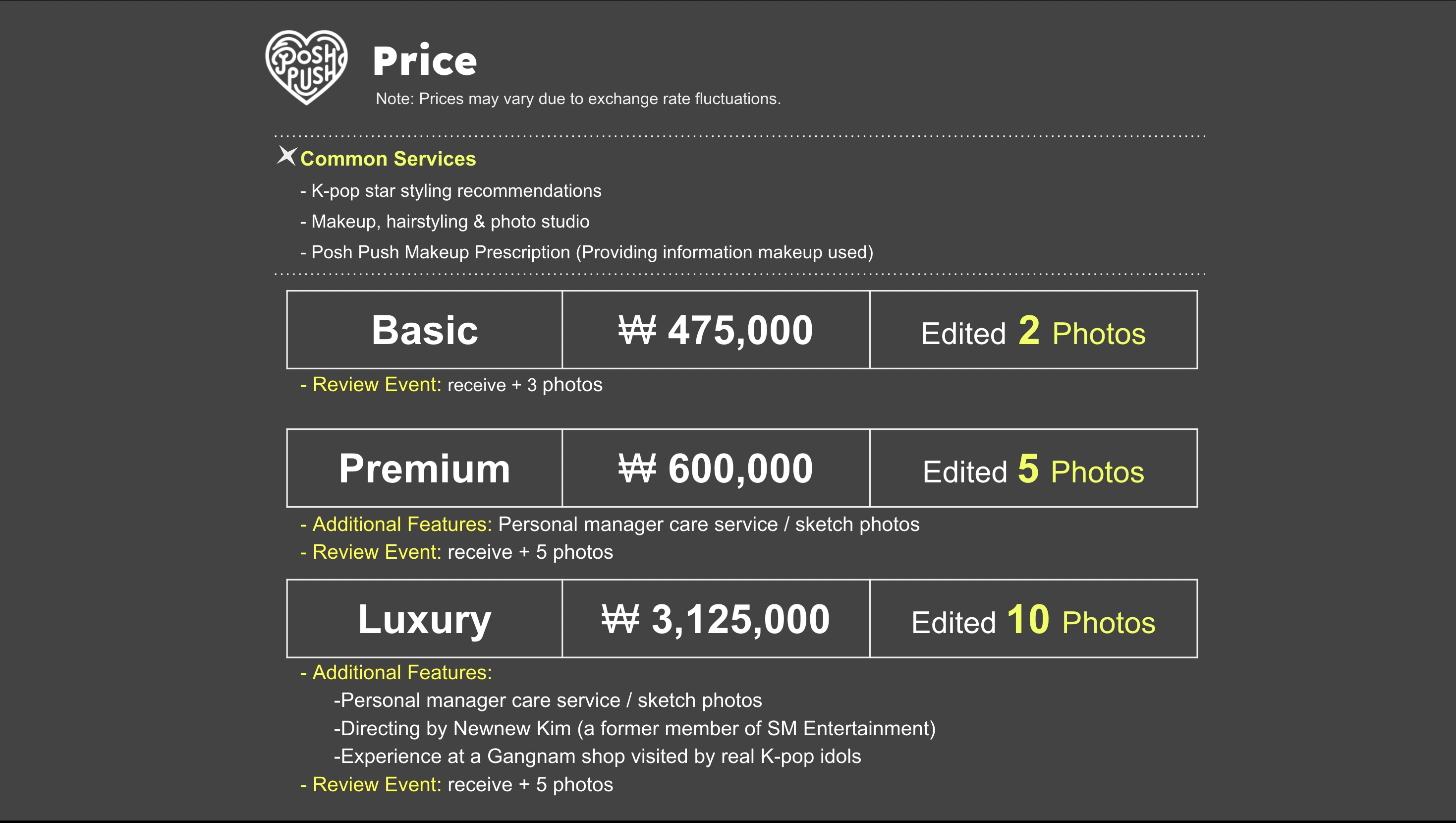Image resolution: width=1456 pixels, height=823 pixels.
Task: Click the Edited 10 Photos cell
Action: [1033, 620]
